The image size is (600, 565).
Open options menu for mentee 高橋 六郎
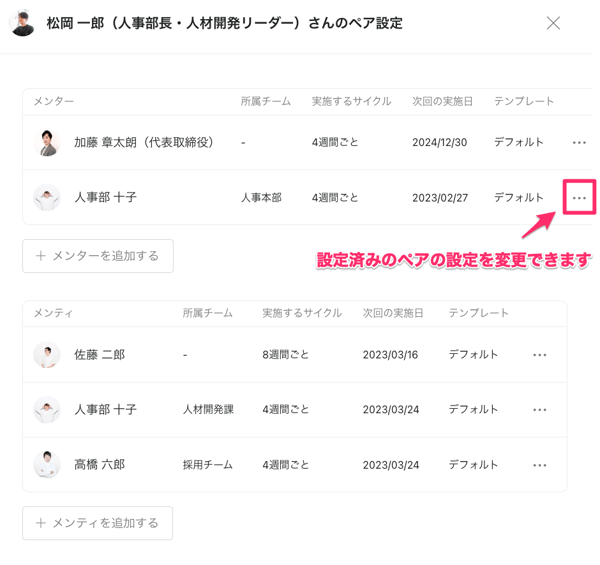(539, 465)
